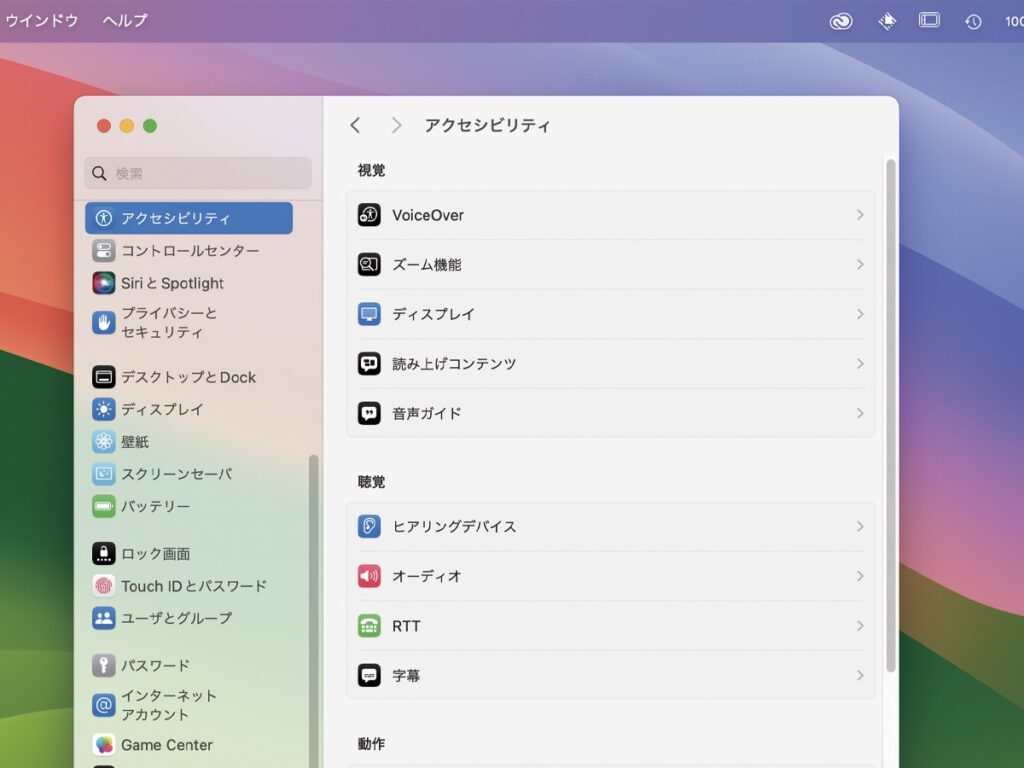Click the 字幕 captions icon
Image resolution: width=1024 pixels, height=768 pixels.
[x=369, y=675]
